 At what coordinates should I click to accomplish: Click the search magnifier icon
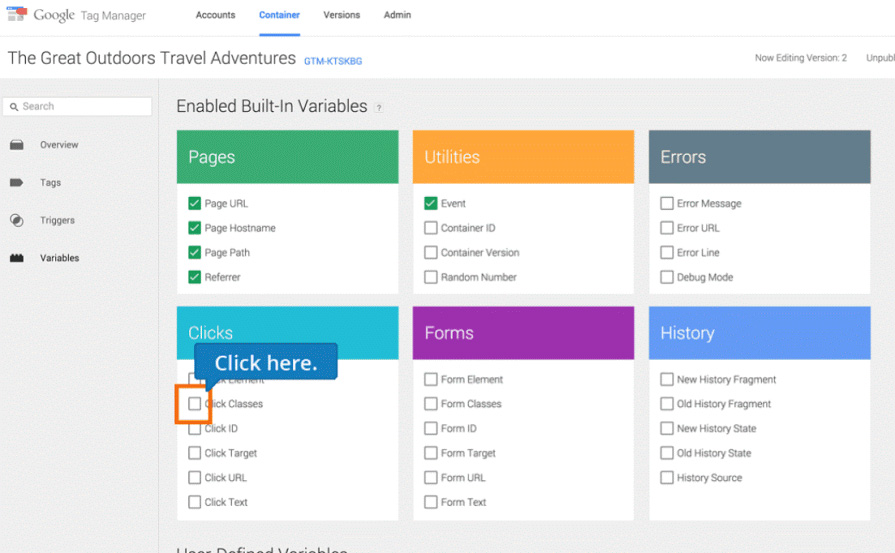(14, 107)
